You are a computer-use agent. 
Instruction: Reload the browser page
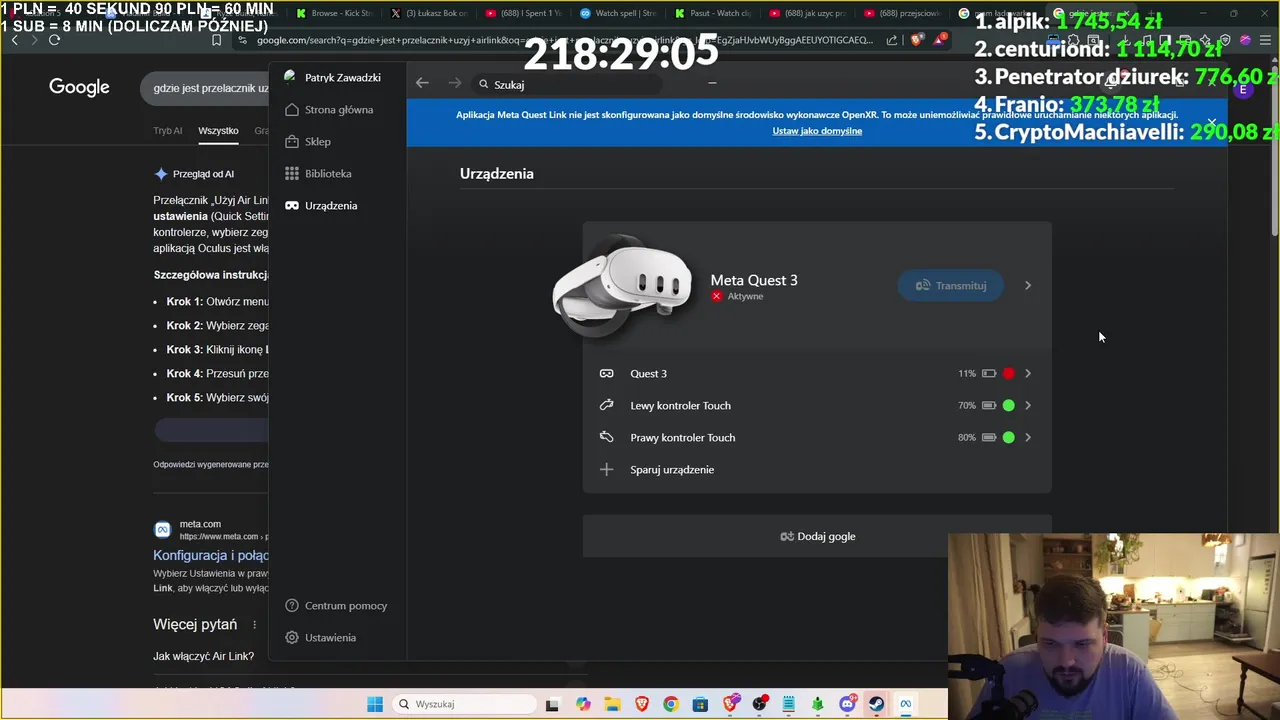click(x=54, y=40)
